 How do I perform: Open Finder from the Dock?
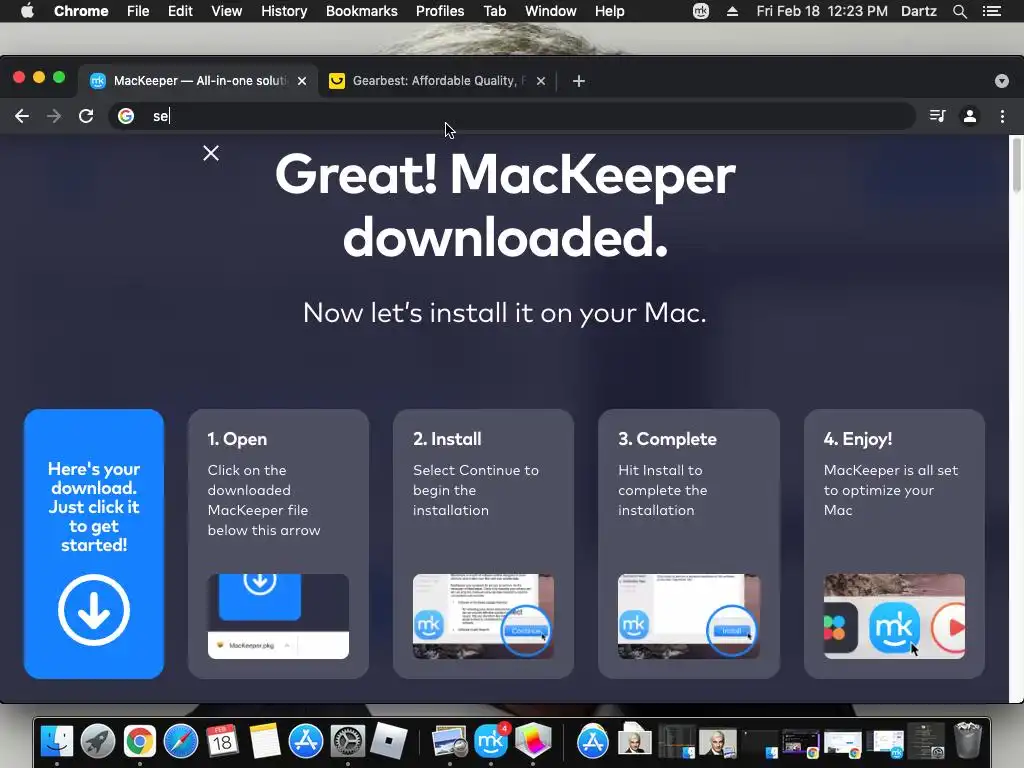57,741
